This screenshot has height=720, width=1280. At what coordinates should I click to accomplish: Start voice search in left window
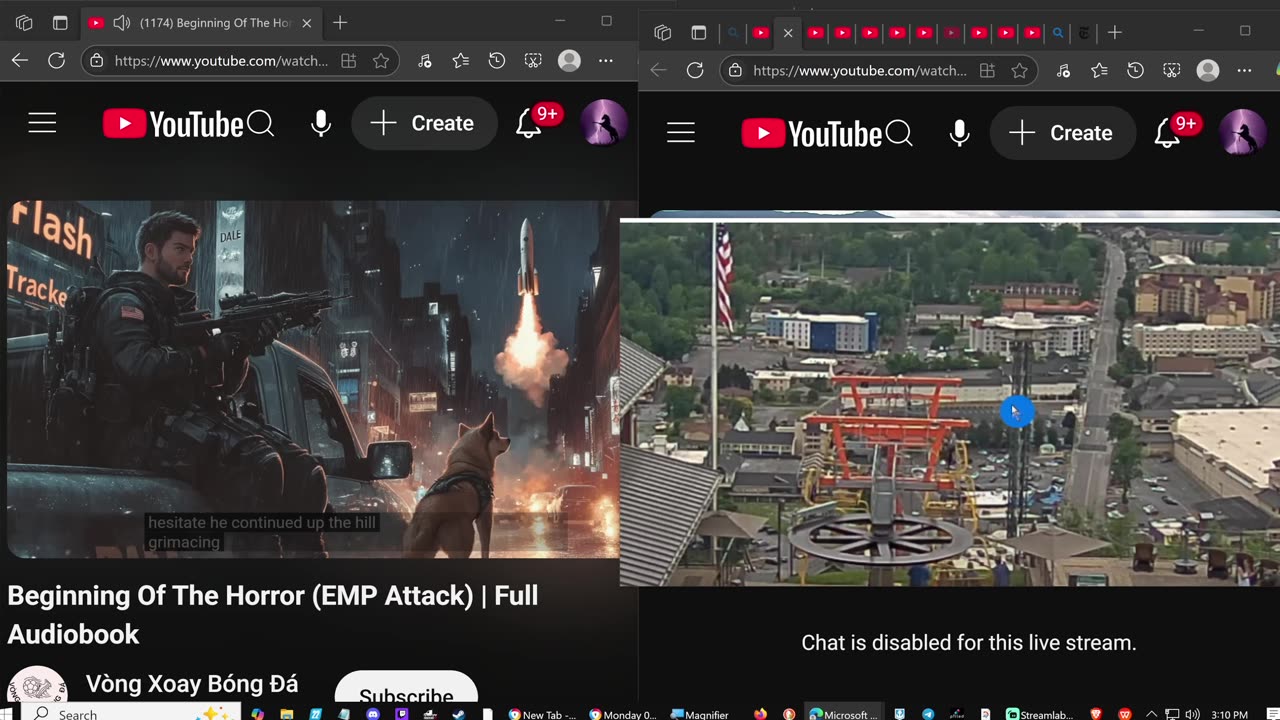(321, 123)
